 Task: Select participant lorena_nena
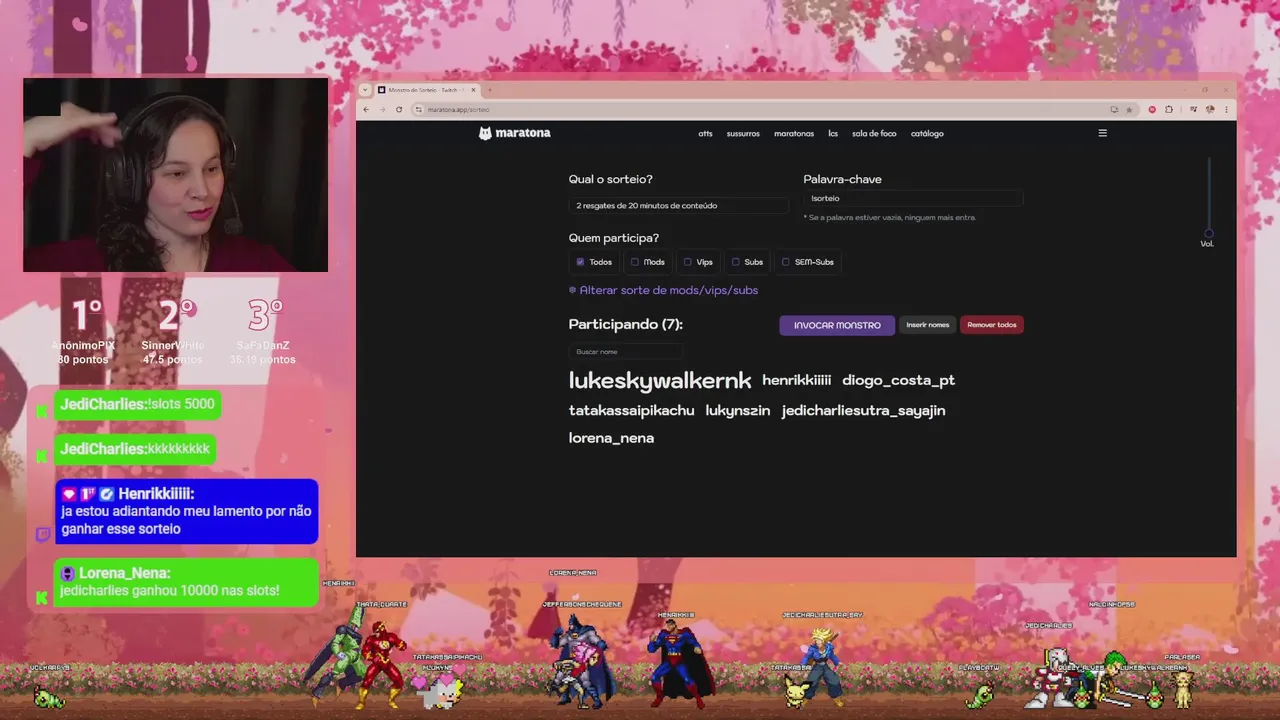611,438
